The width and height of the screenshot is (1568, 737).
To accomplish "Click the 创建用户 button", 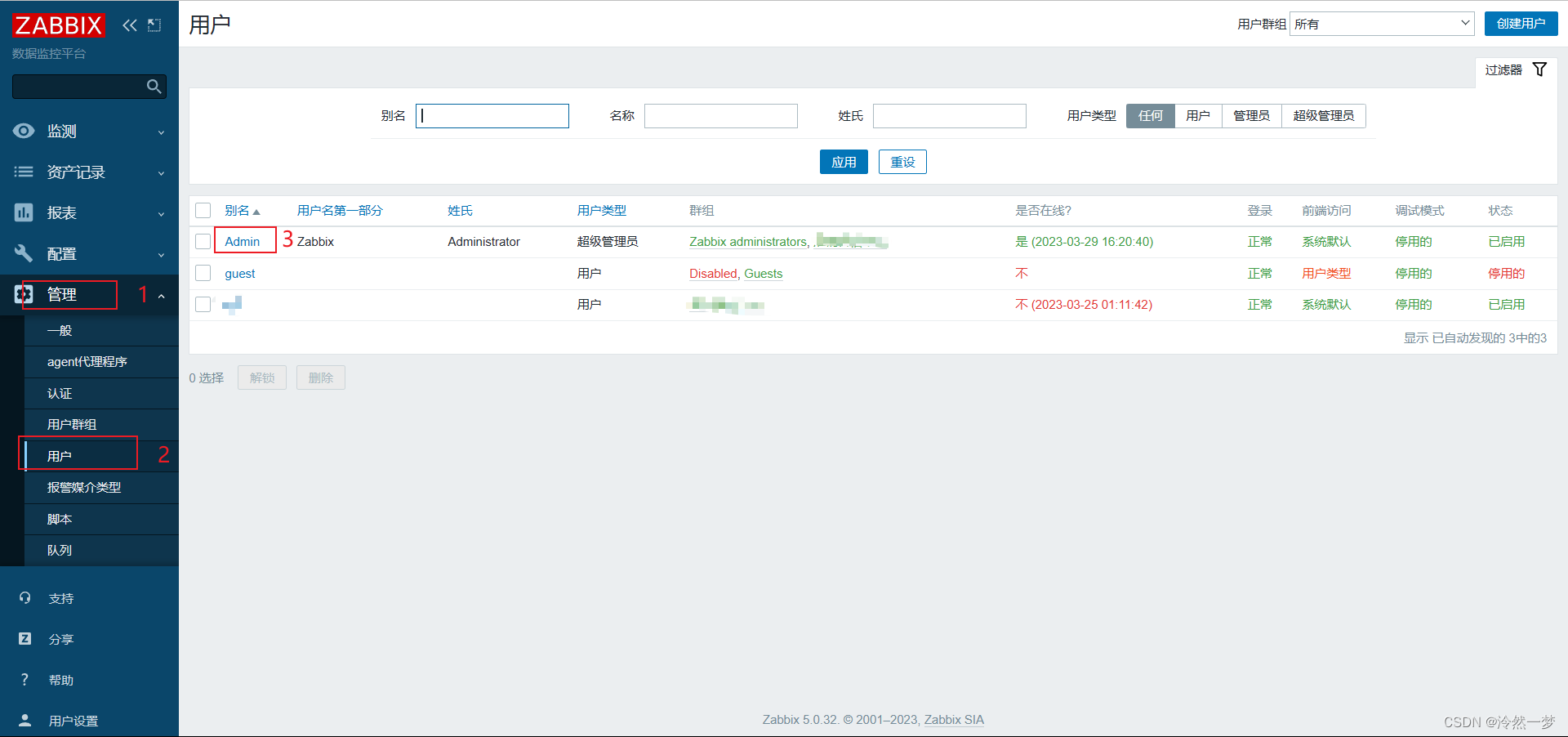I will (x=1521, y=24).
